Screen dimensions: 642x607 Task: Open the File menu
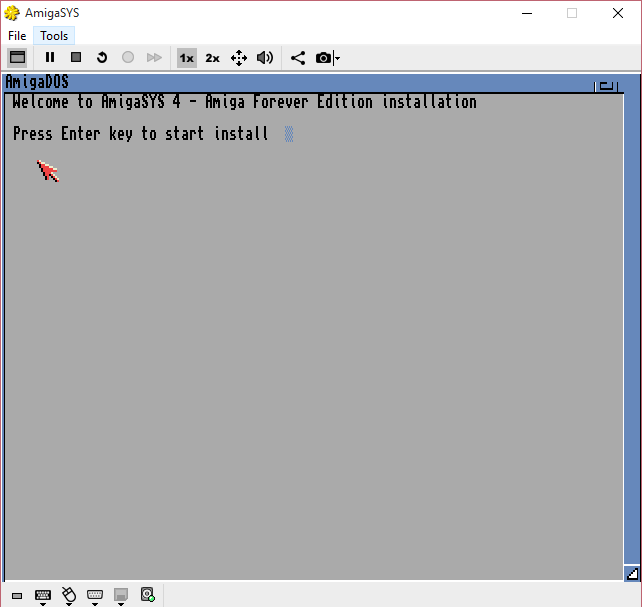[x=17, y=36]
